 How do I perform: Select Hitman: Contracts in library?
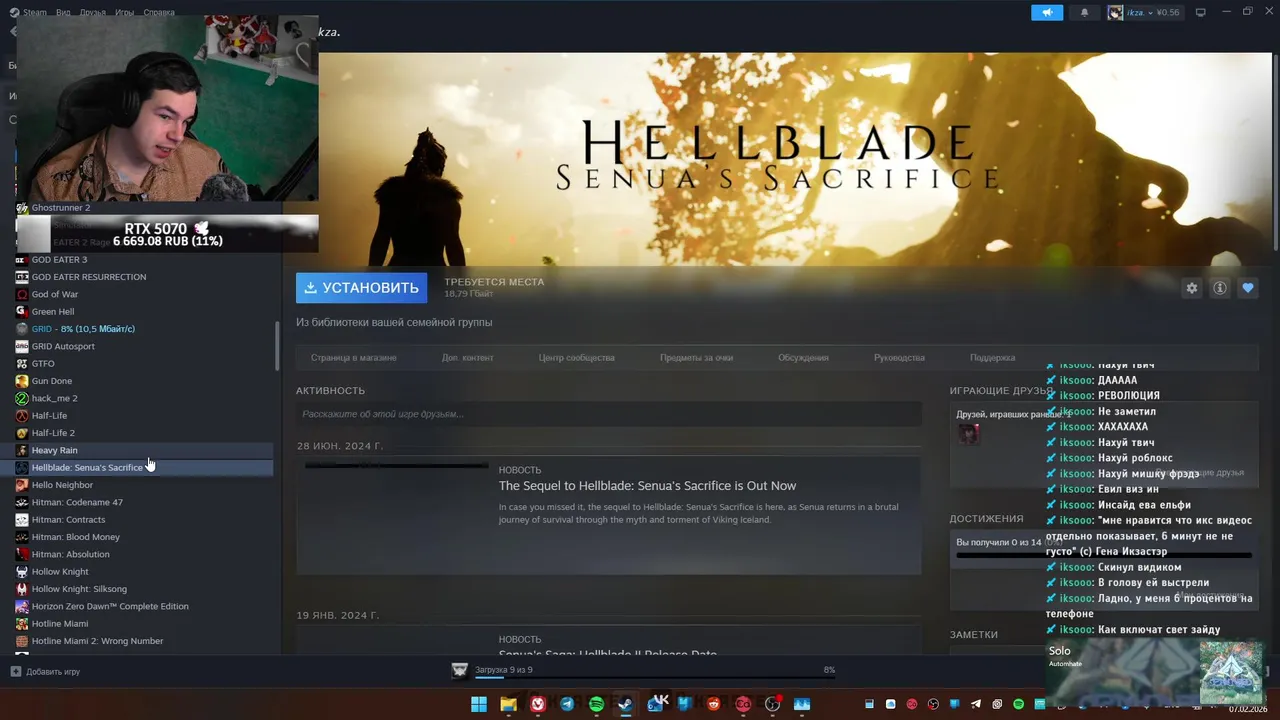[x=68, y=520]
